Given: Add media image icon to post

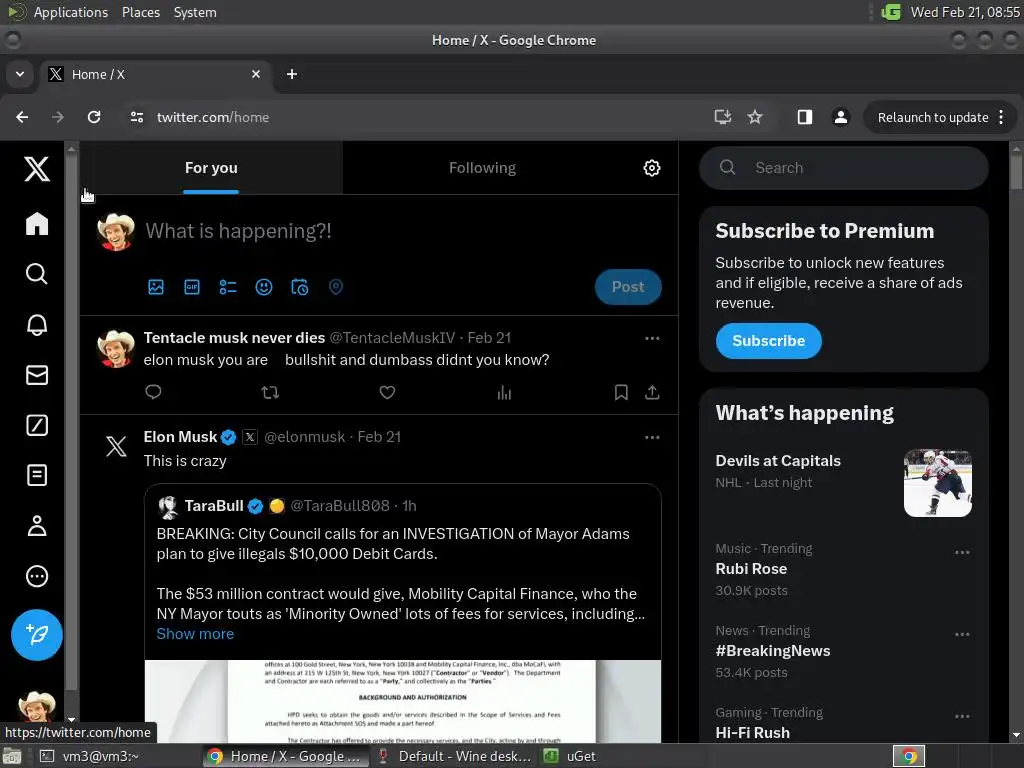Looking at the screenshot, I should [x=156, y=287].
